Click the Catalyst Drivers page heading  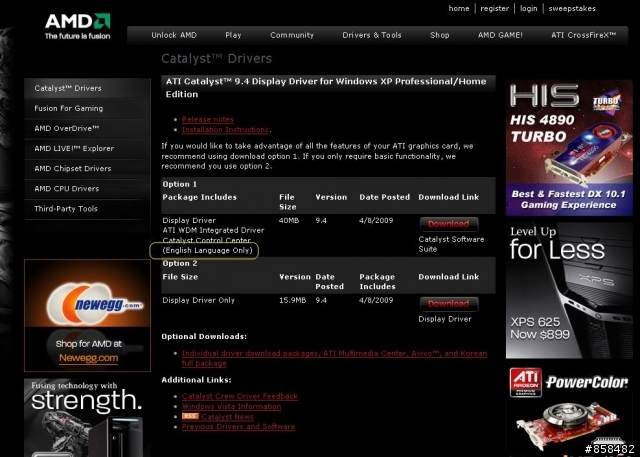[216, 58]
